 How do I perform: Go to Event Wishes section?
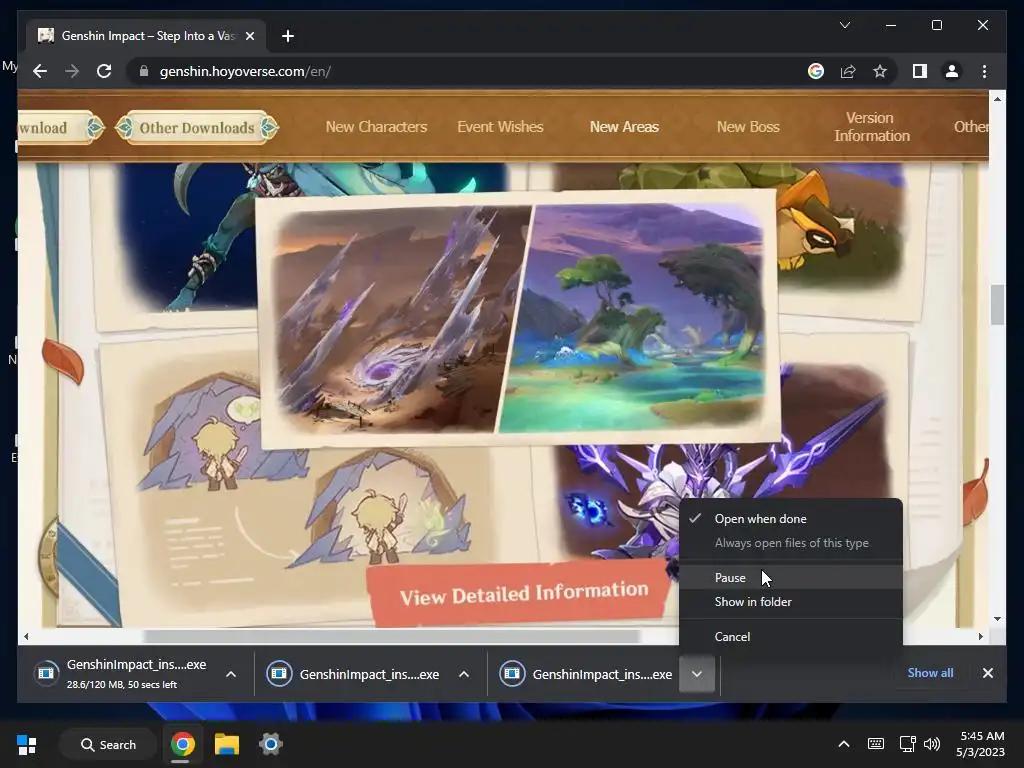point(500,127)
